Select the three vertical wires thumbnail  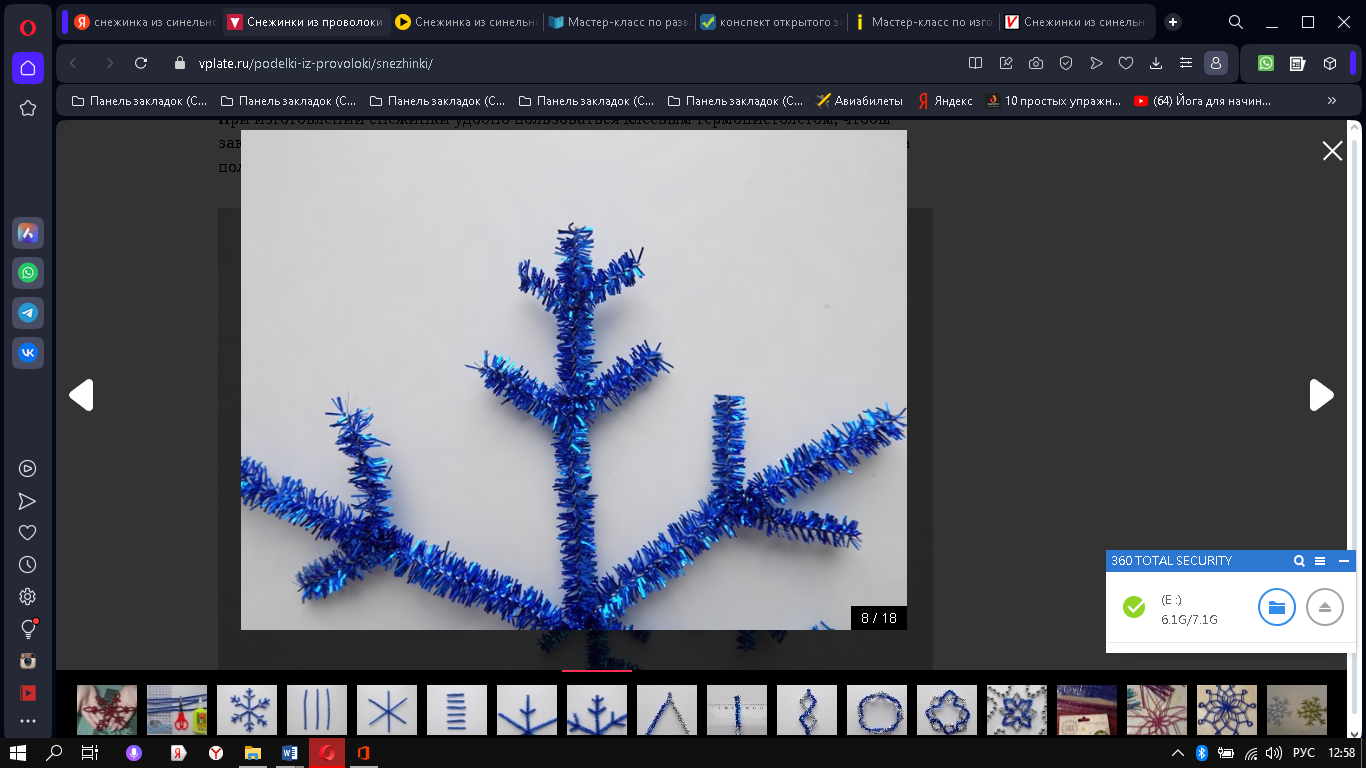[317, 710]
